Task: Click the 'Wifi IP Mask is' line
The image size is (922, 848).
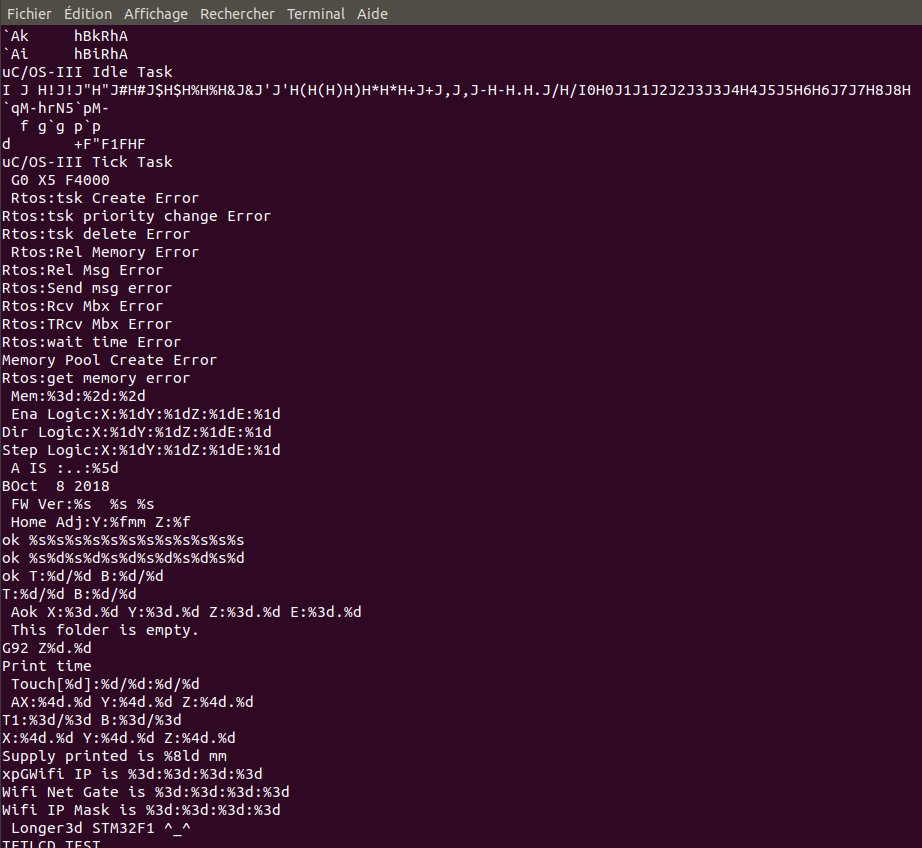Action: coord(141,810)
